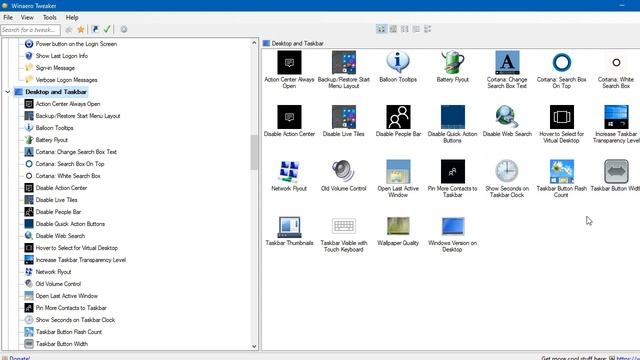640x360 pixels.
Task: Open the Tools menu
Action: point(49,18)
